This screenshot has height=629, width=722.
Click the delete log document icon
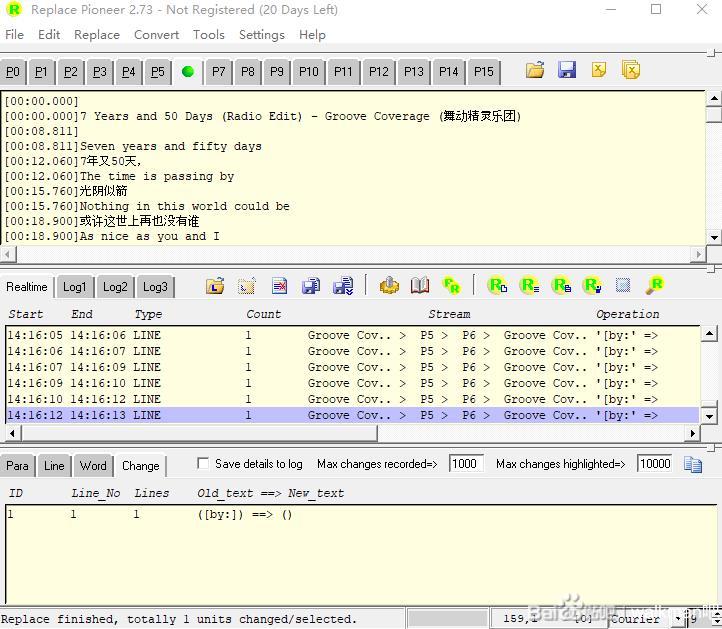point(279,286)
